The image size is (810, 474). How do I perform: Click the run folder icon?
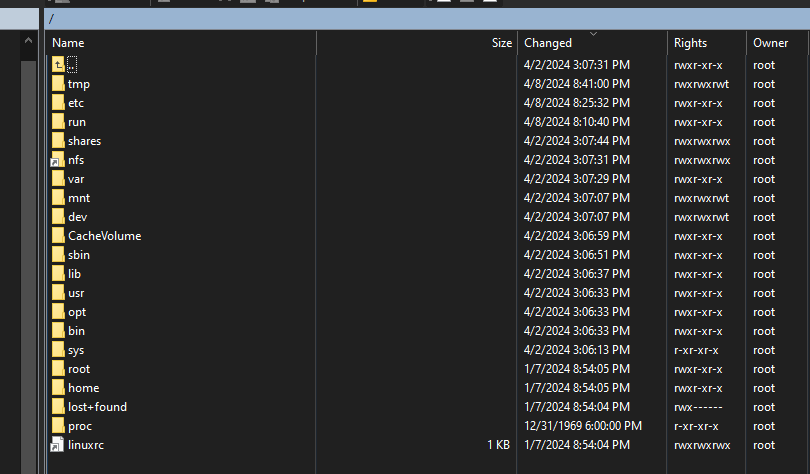click(58, 122)
